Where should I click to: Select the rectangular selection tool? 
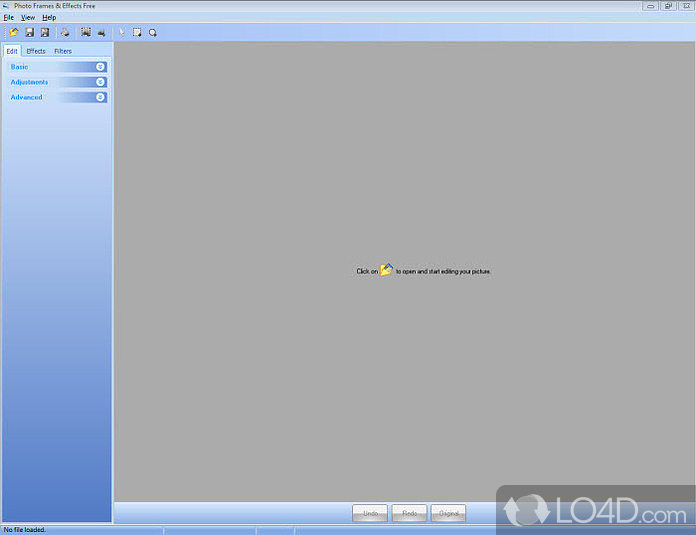[137, 32]
